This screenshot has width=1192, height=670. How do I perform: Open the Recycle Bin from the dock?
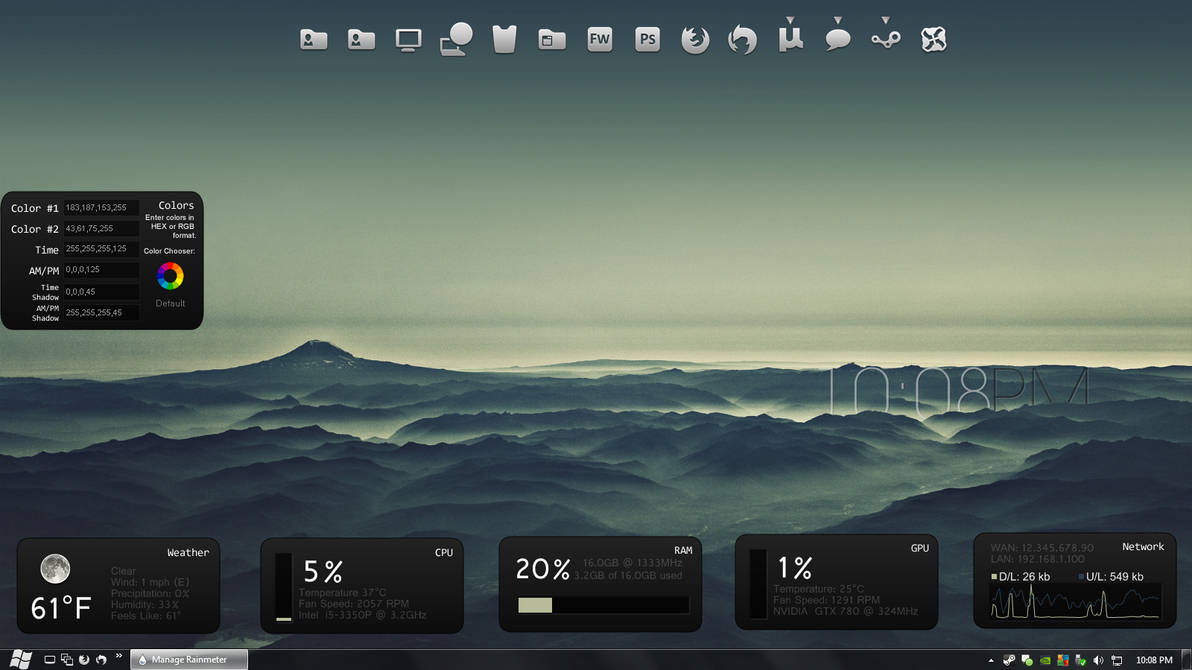[504, 40]
